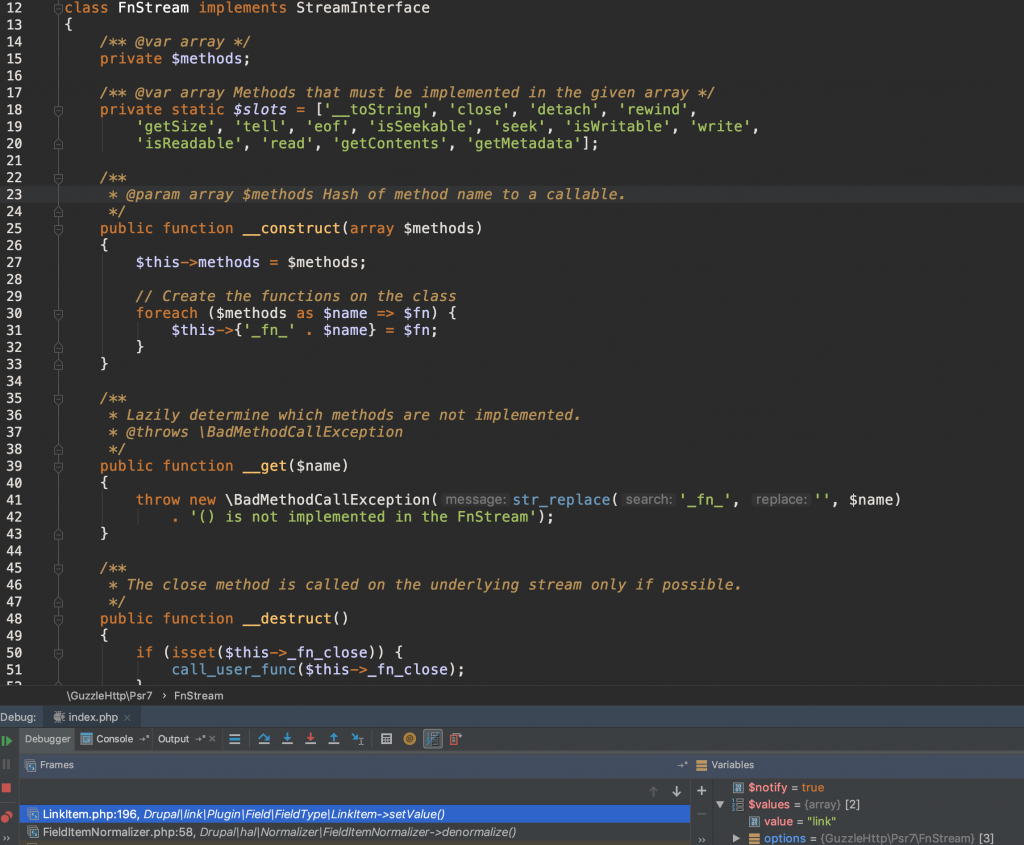The height and width of the screenshot is (845, 1024).
Task: Toggle the highlighted inline values icon
Action: [433, 739]
